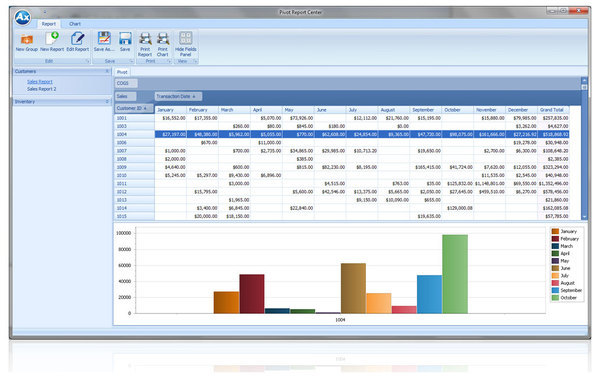Click the July column header

click(362, 110)
